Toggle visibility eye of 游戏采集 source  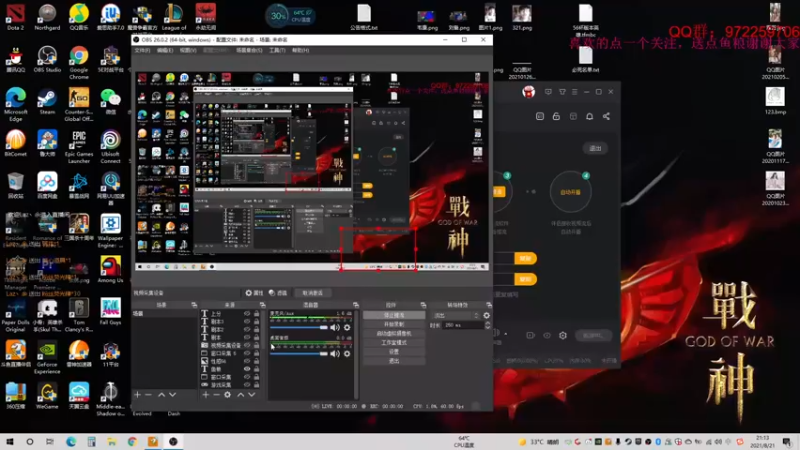[x=247, y=385]
